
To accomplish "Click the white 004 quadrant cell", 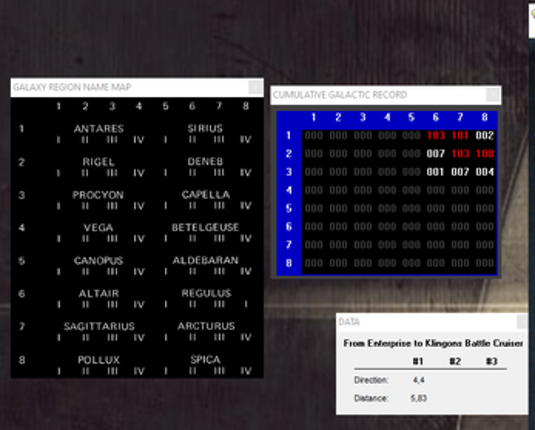I will click(485, 172).
